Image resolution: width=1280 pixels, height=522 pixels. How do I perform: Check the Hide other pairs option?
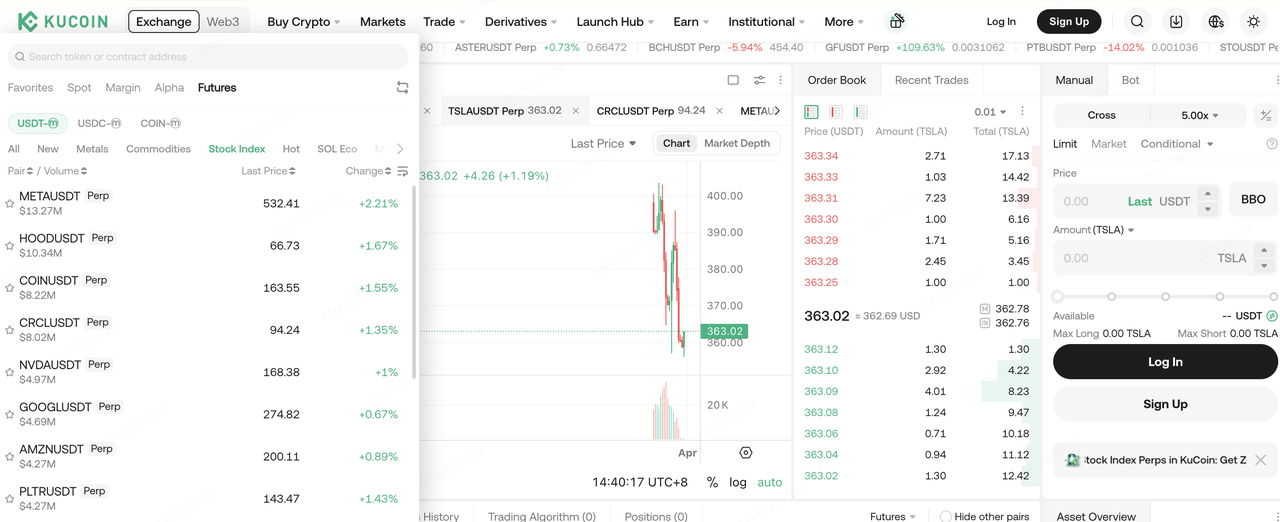point(945,516)
